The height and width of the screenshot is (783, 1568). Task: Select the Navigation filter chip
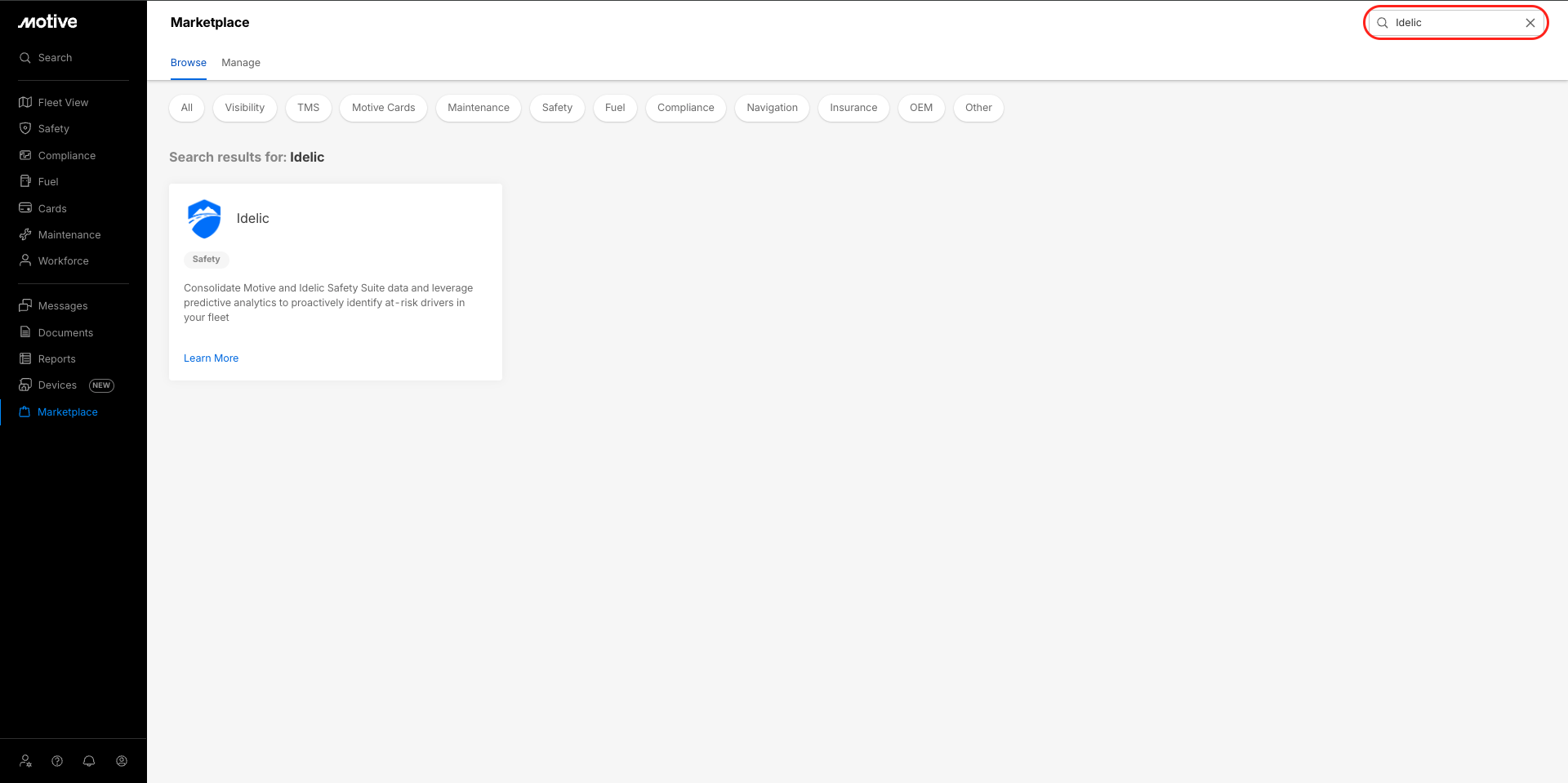click(773, 108)
